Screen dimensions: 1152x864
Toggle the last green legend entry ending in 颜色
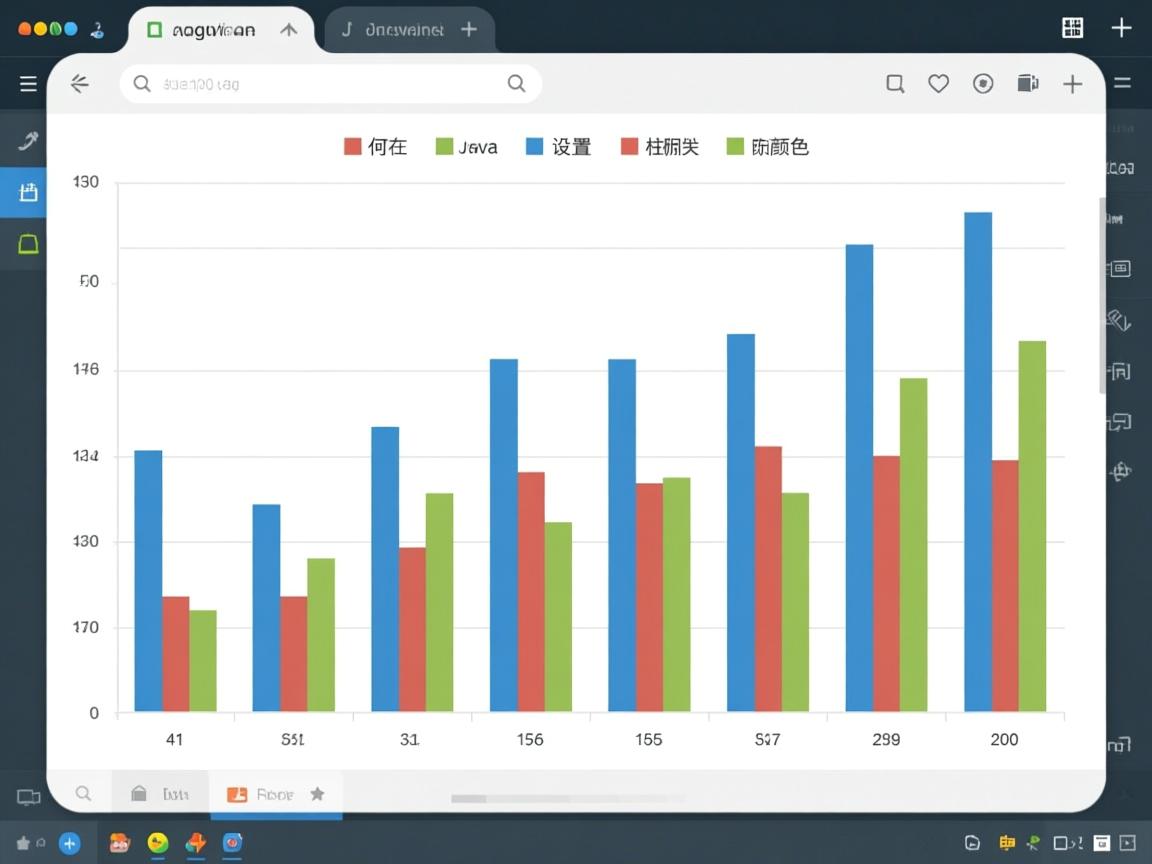[767, 147]
